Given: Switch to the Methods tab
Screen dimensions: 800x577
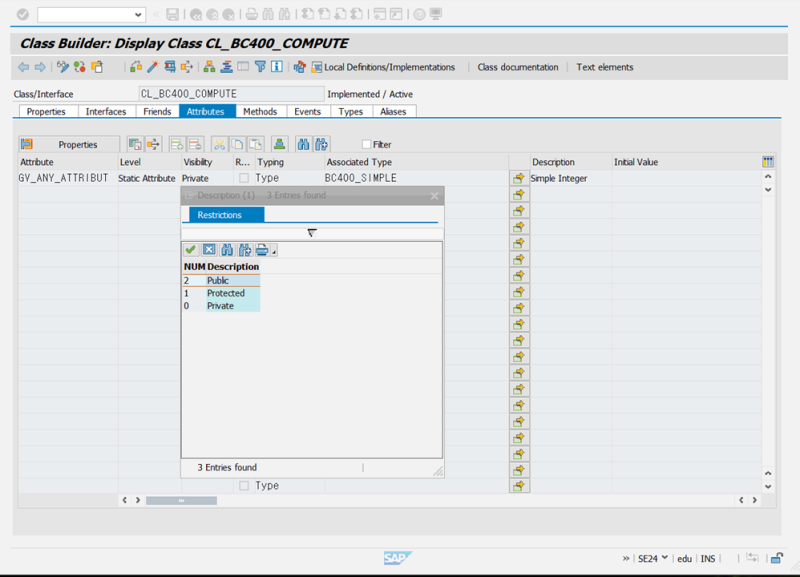Looking at the screenshot, I should [260, 111].
